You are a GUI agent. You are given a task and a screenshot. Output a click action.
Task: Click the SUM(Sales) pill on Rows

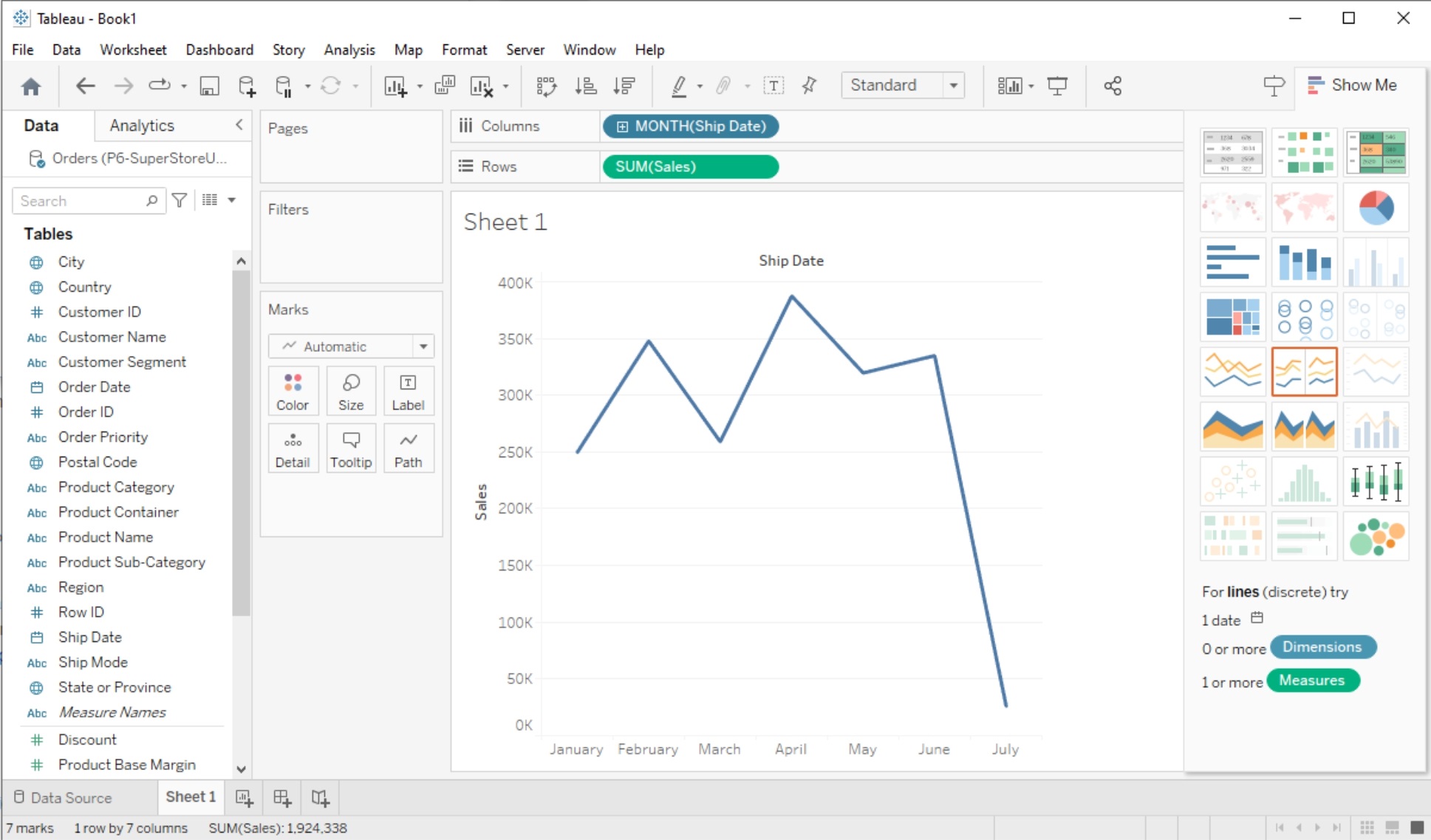click(x=690, y=167)
